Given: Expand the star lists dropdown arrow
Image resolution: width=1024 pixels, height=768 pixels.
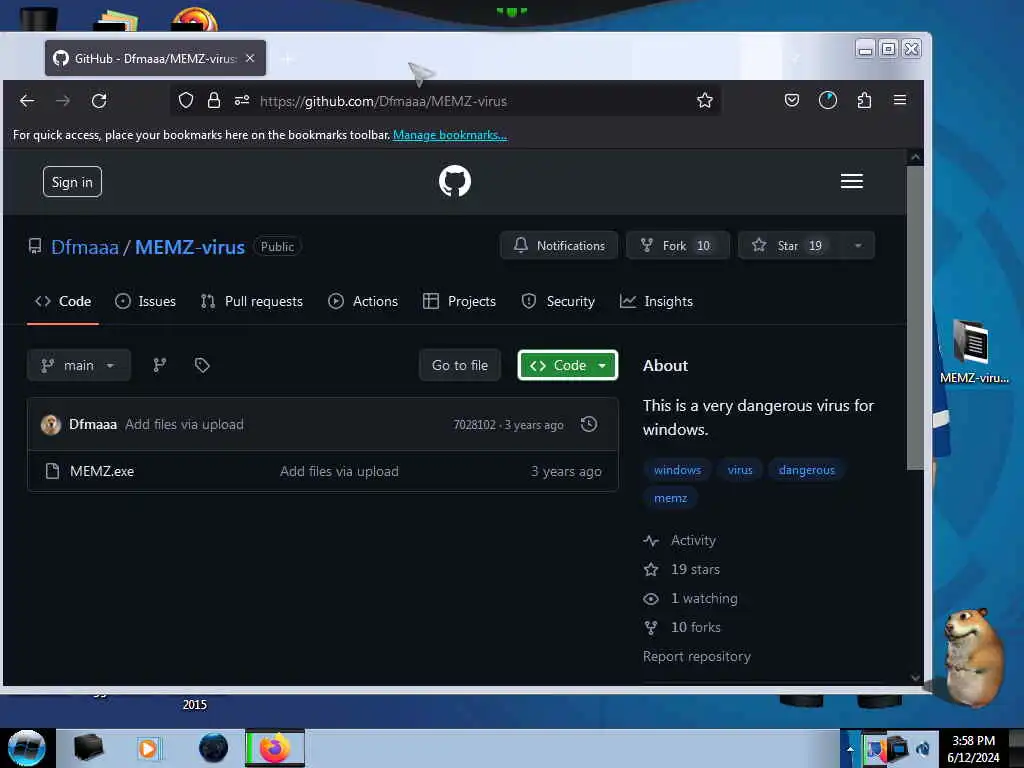Looking at the screenshot, I should pos(858,246).
